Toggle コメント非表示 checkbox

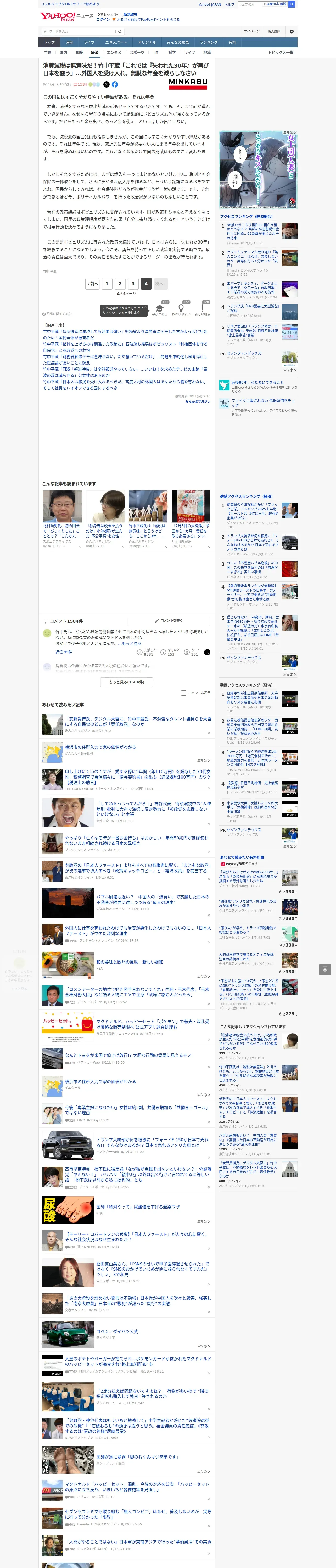(x=183, y=693)
